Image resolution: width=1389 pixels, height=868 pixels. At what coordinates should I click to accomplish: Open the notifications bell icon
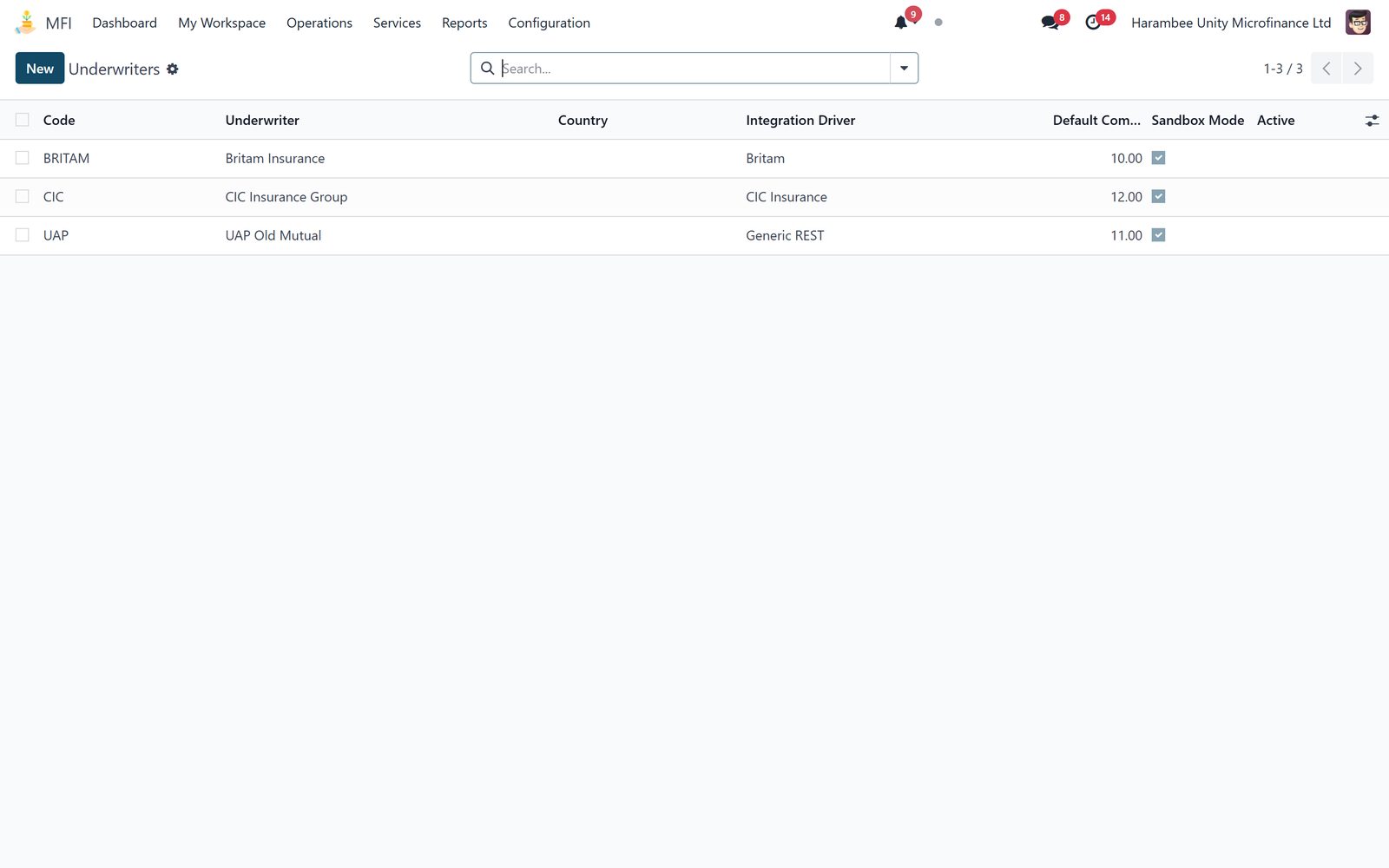click(901, 23)
